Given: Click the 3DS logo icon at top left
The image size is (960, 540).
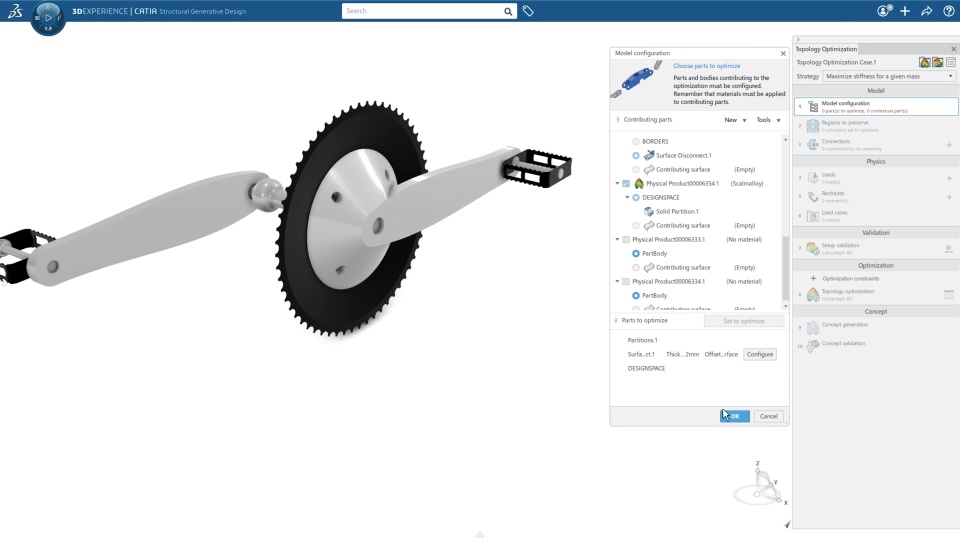Looking at the screenshot, I should coord(15,10).
